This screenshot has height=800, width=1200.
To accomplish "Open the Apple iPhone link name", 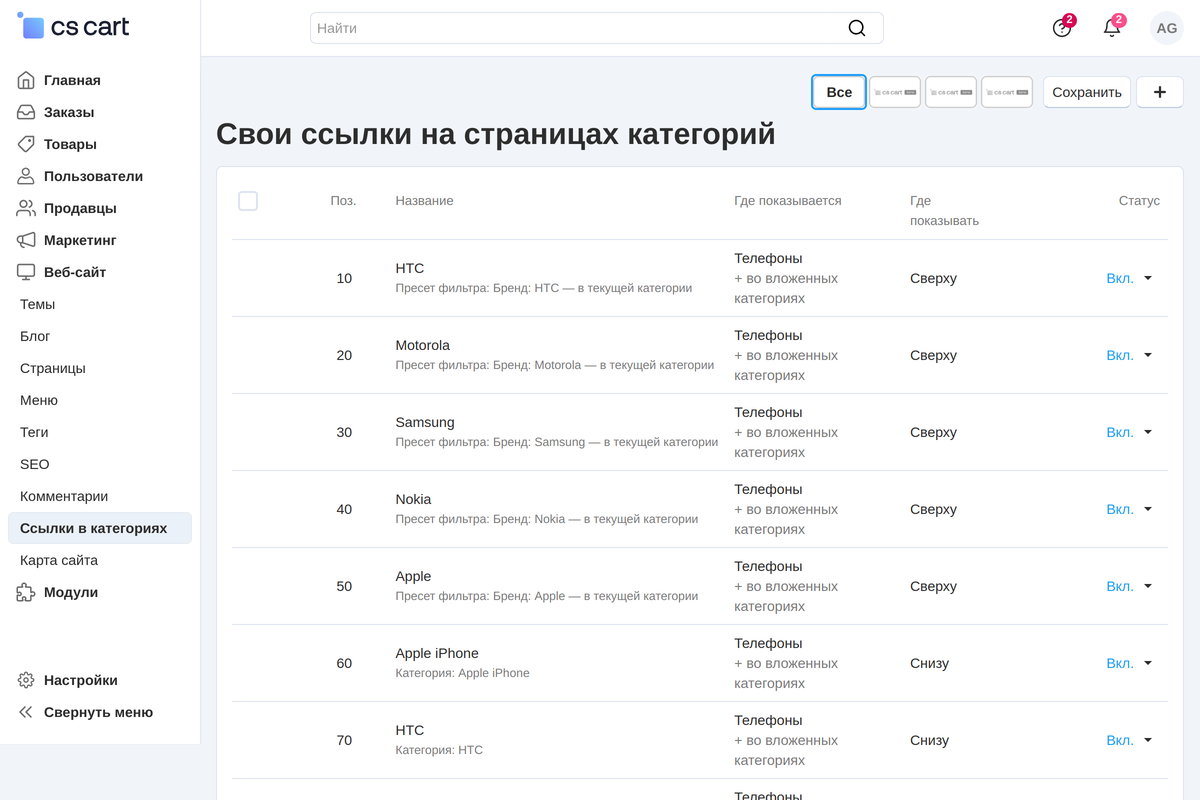I will click(x=437, y=653).
